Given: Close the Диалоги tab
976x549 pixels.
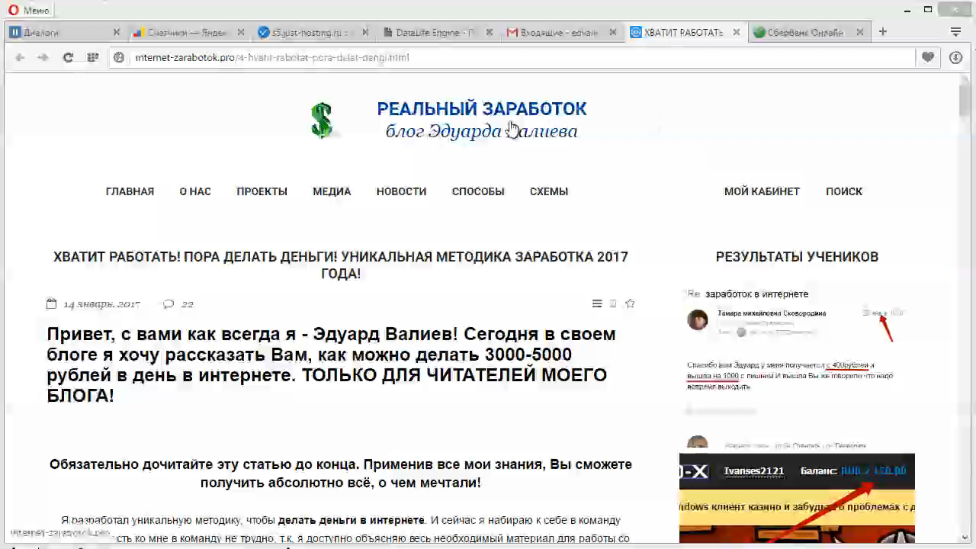Looking at the screenshot, I should click(116, 32).
